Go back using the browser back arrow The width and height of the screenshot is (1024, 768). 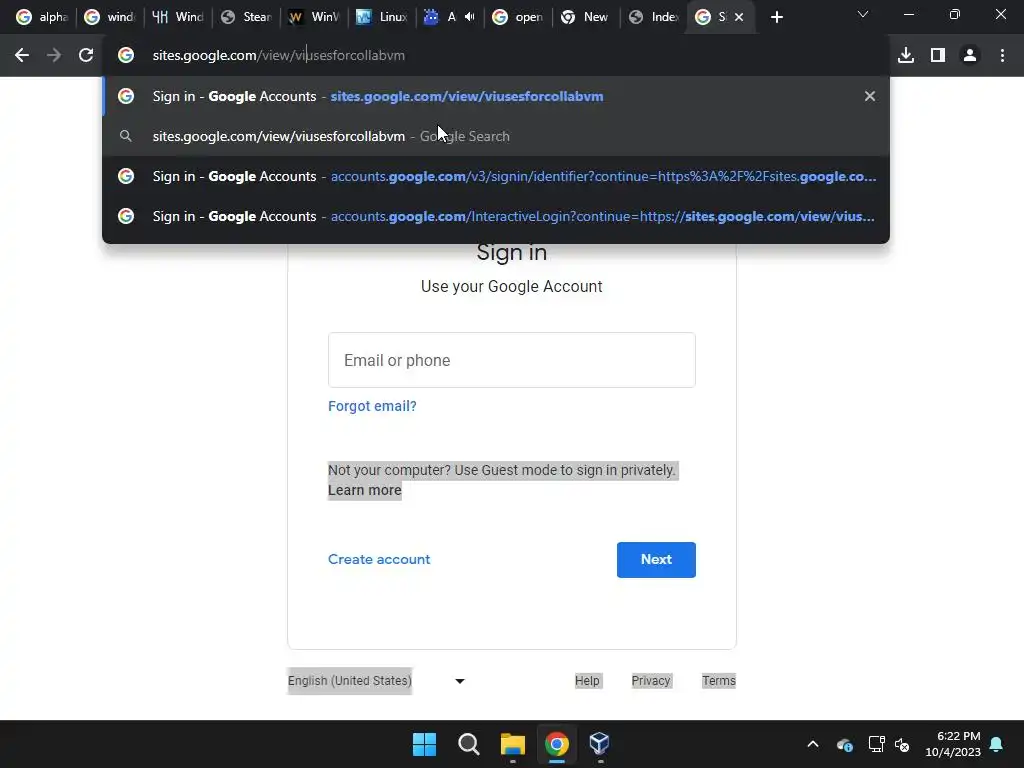tap(22, 56)
